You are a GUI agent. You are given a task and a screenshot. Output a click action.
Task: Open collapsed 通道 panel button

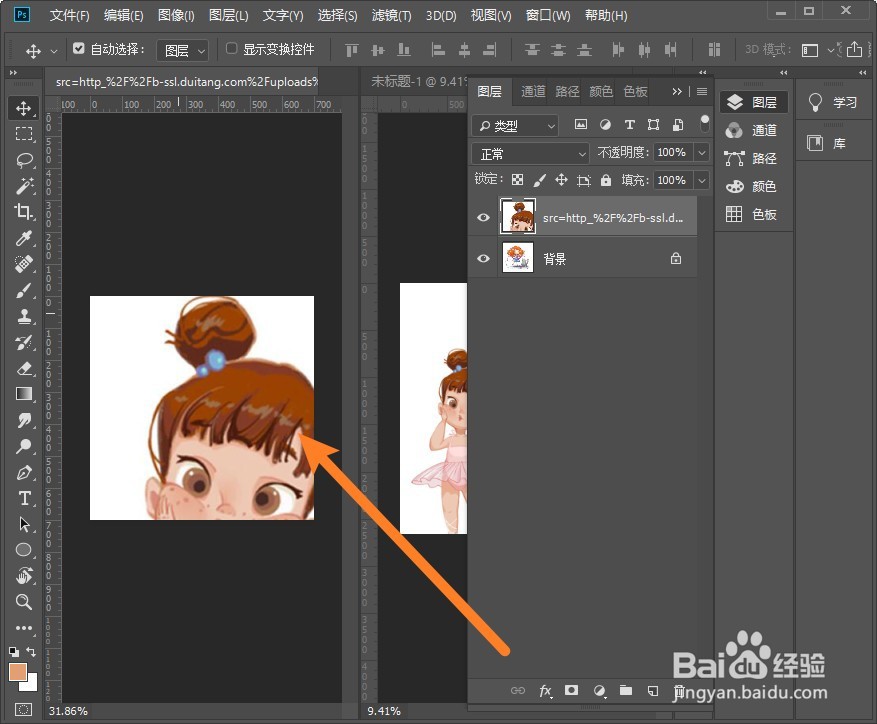[752, 130]
